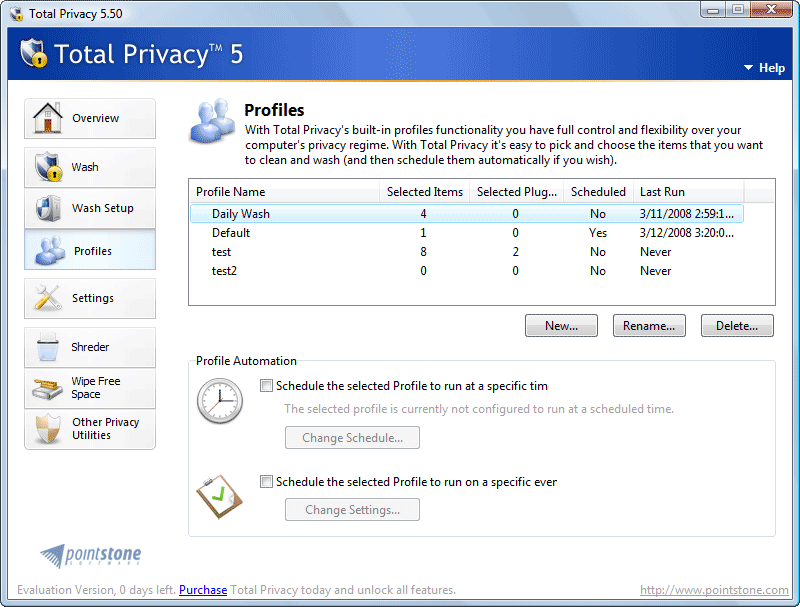Screen dimensions: 800x607
Task: Sort by Scheduled column header
Action: 598,192
